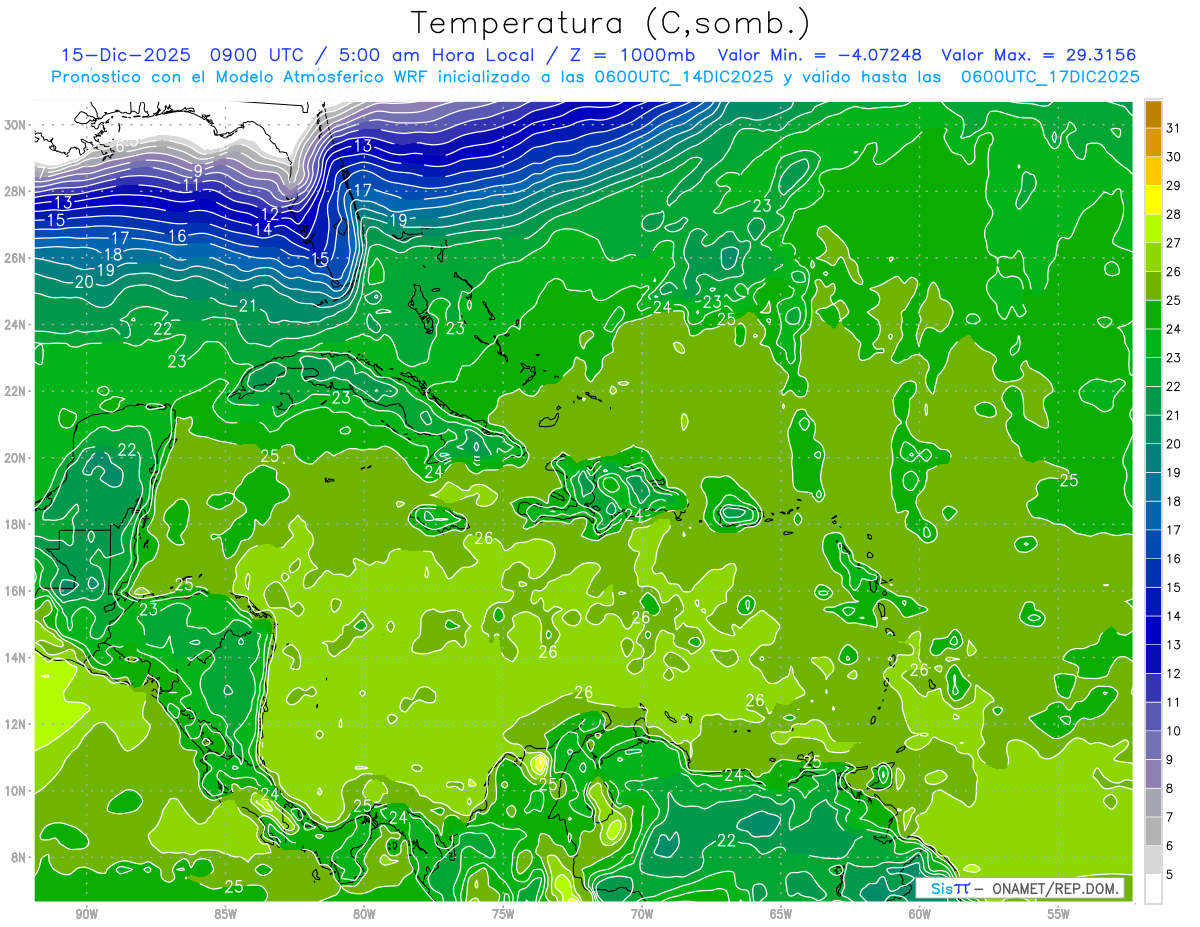This screenshot has height=927, width=1200.
Task: Click the "85W" longitude axis label
Action: point(226,915)
